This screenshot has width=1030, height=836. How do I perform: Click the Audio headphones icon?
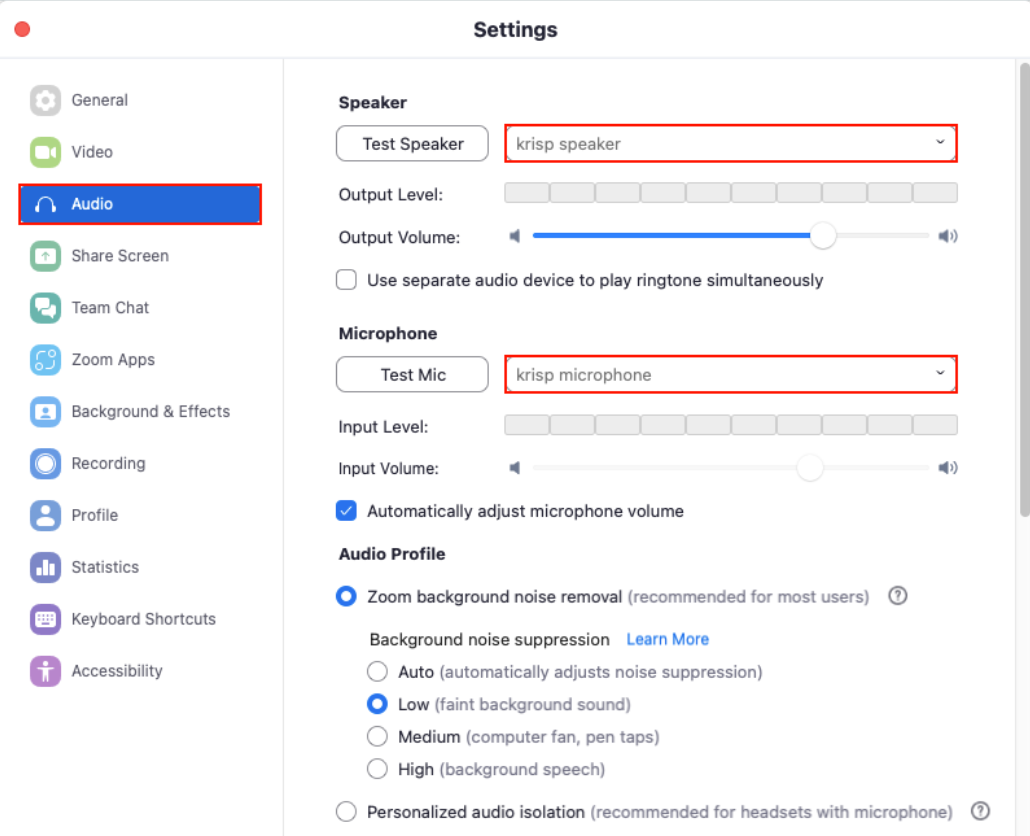pos(46,204)
